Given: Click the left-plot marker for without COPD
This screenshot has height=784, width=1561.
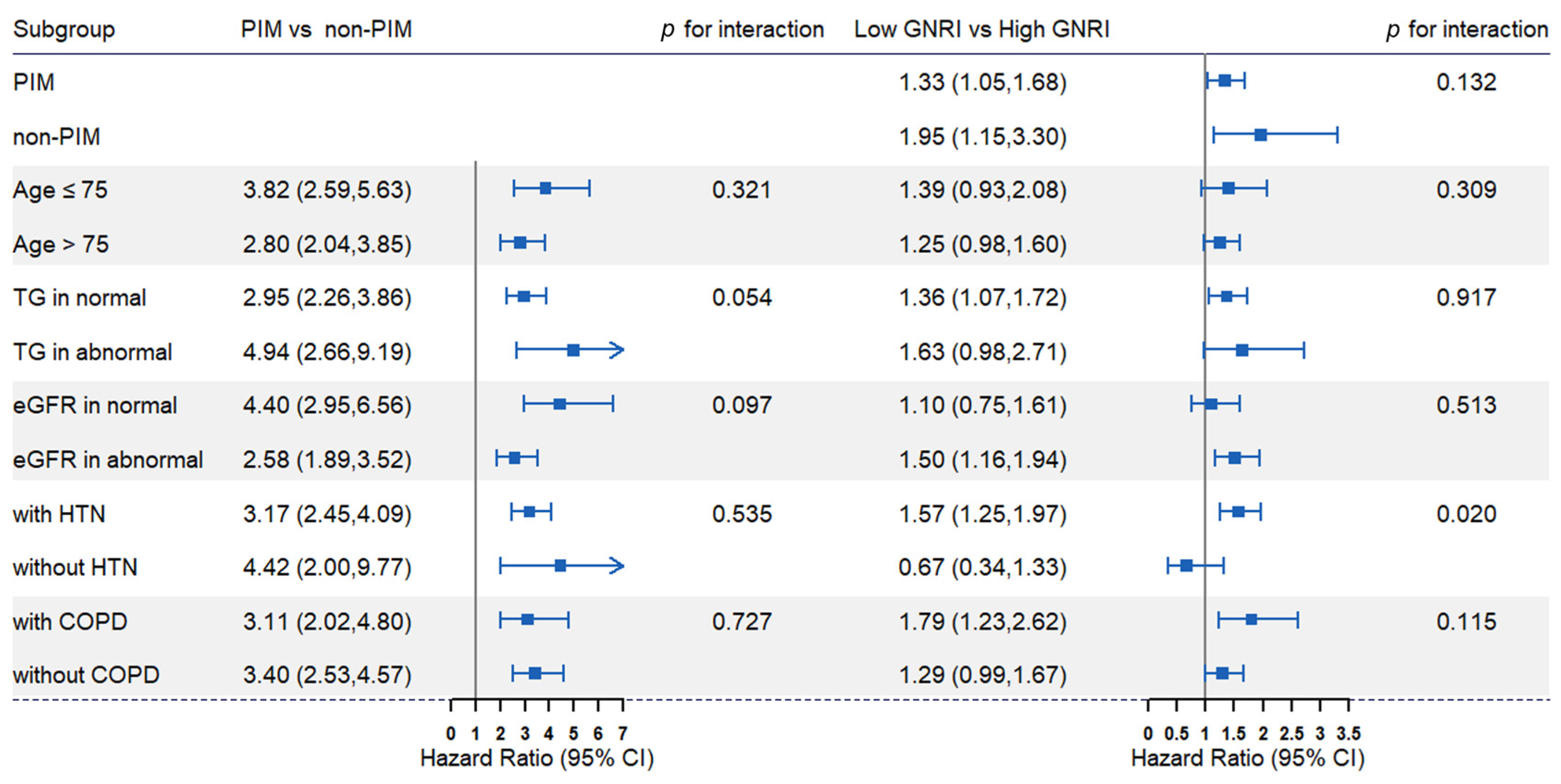Looking at the screenshot, I should [x=535, y=673].
